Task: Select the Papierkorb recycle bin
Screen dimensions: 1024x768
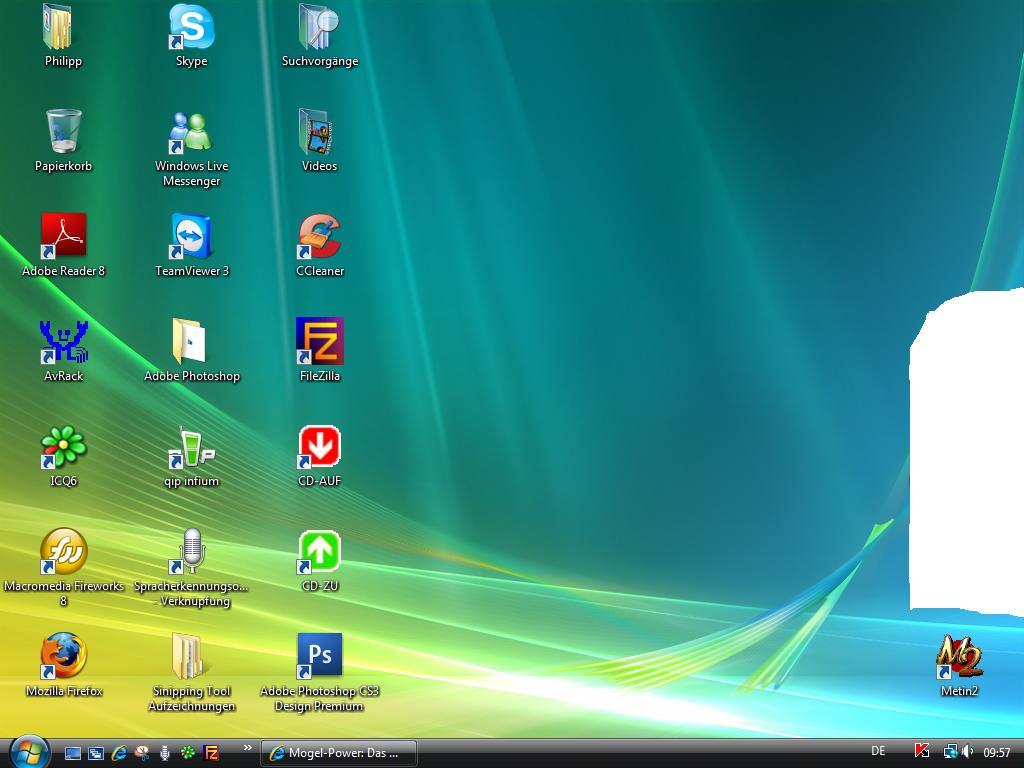Action: 63,133
